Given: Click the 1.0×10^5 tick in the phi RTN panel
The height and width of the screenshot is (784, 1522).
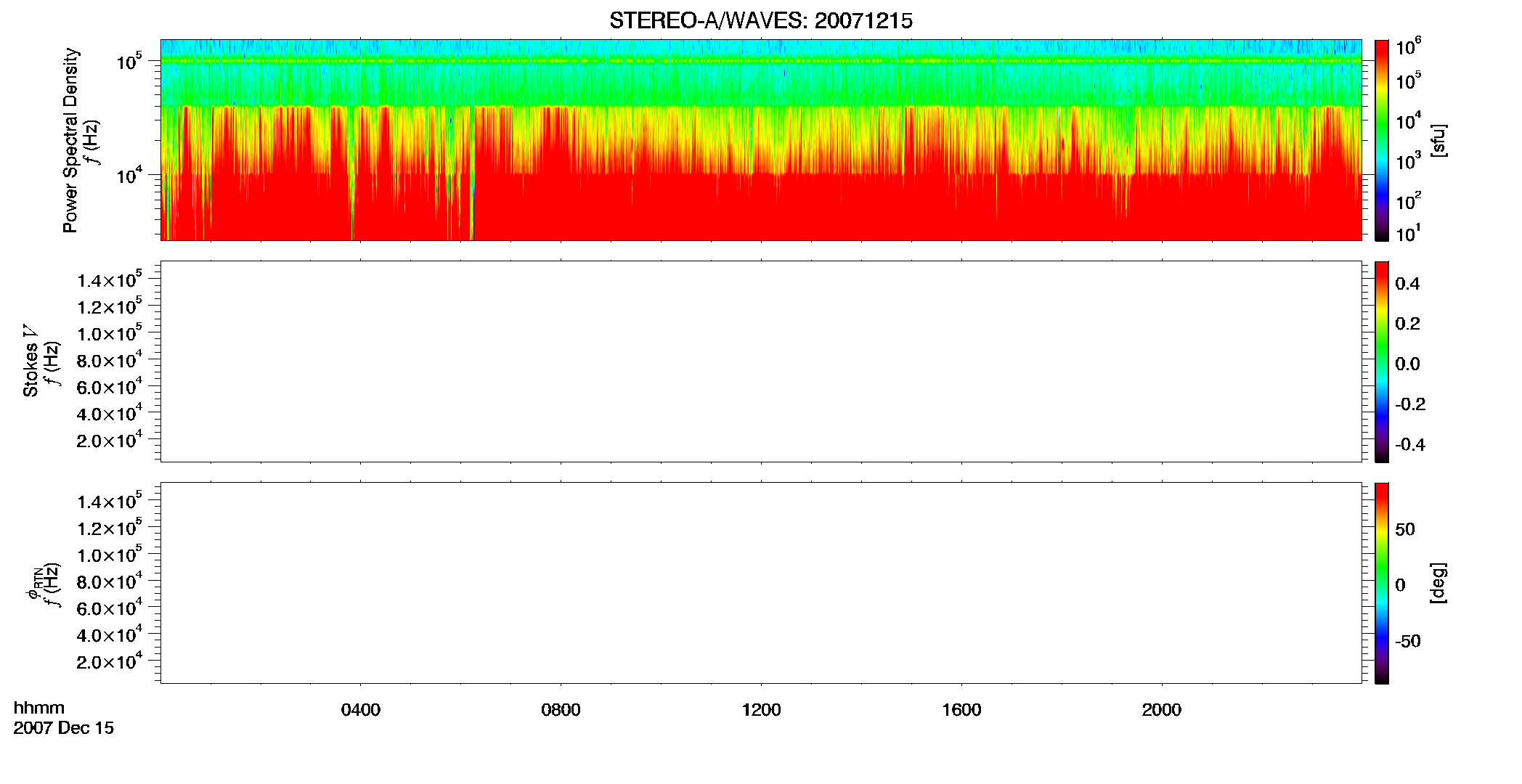Looking at the screenshot, I should [x=110, y=554].
